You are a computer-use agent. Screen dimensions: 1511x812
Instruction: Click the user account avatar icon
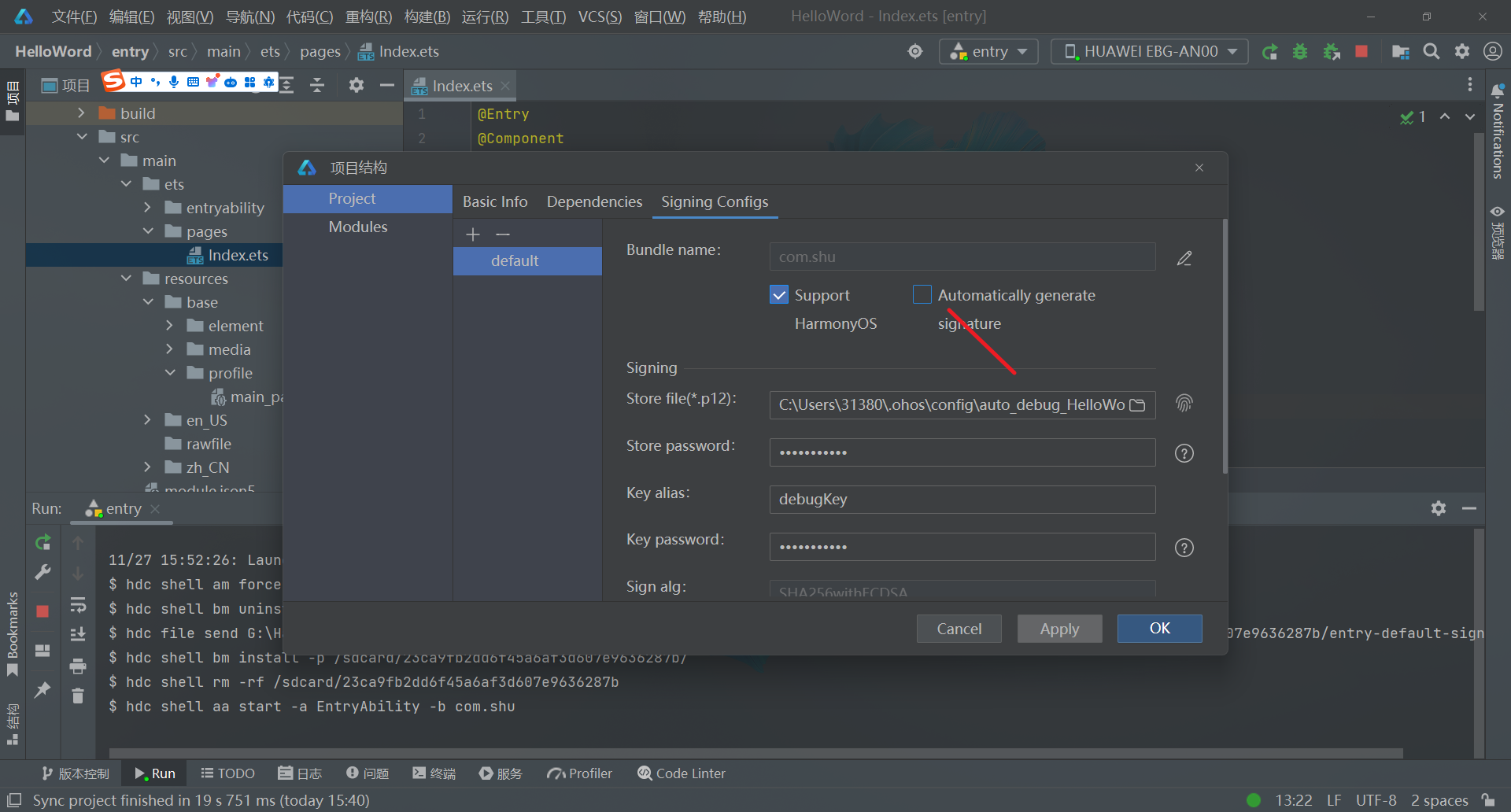(x=1493, y=52)
